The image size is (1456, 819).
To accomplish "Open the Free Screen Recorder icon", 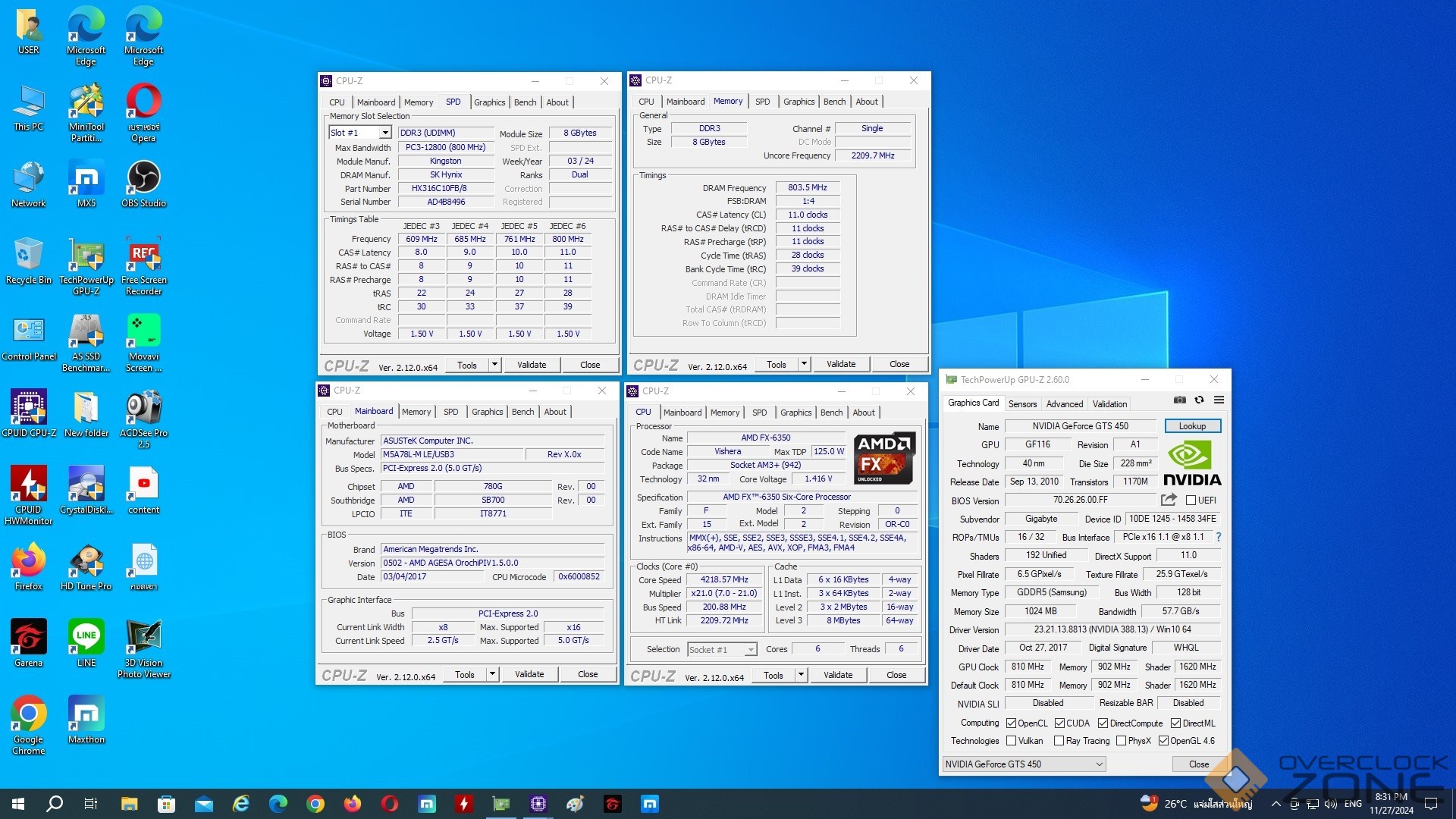I will 143,266.
